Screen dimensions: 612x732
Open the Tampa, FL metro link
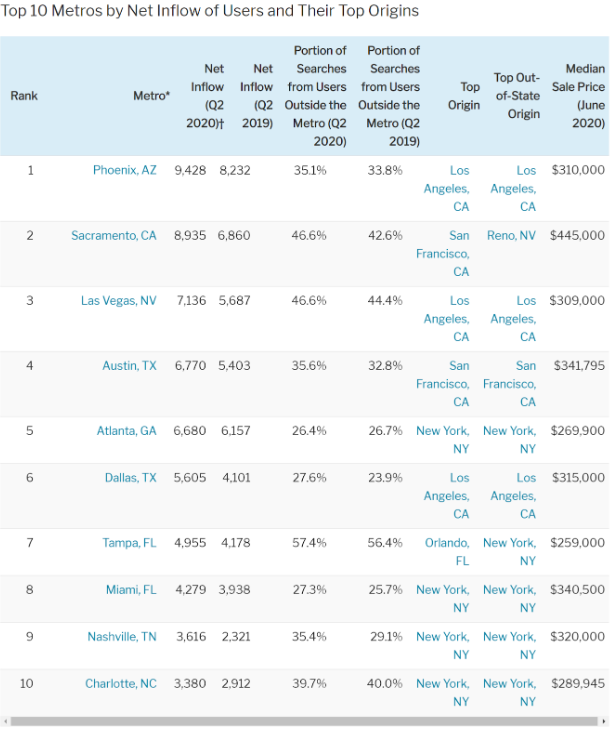129,543
